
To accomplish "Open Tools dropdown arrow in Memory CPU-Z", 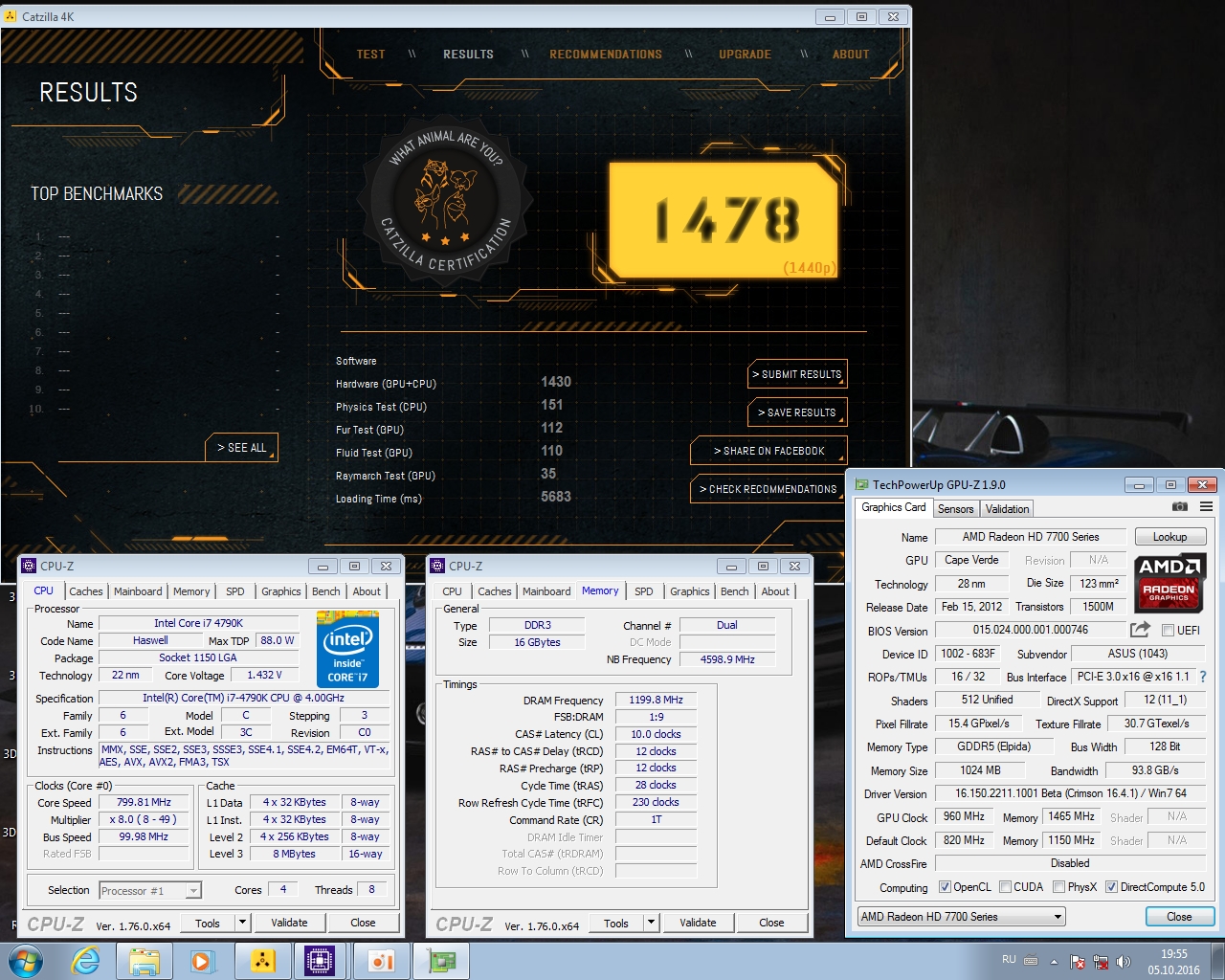I will click(651, 923).
